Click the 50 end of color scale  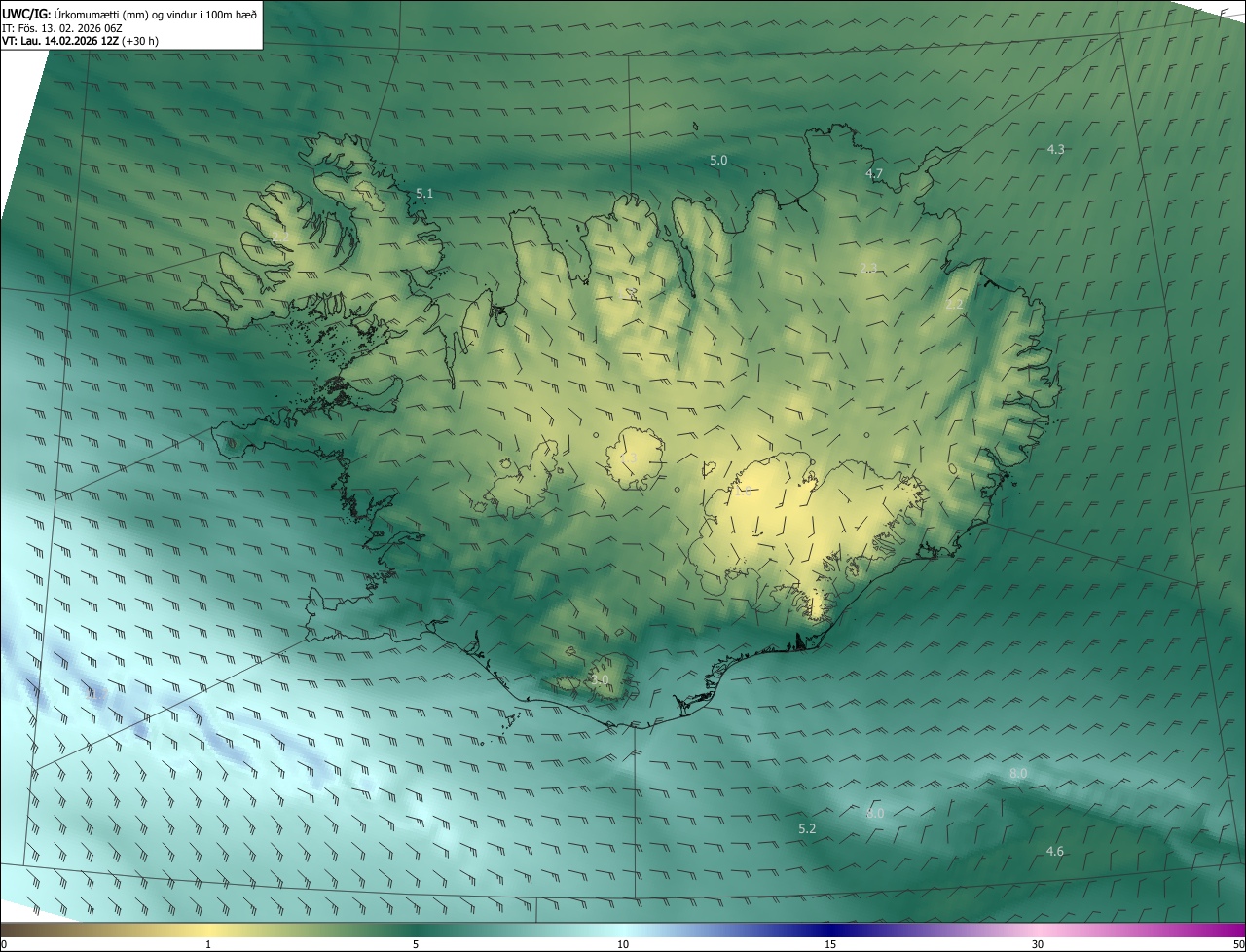pos(1238,944)
